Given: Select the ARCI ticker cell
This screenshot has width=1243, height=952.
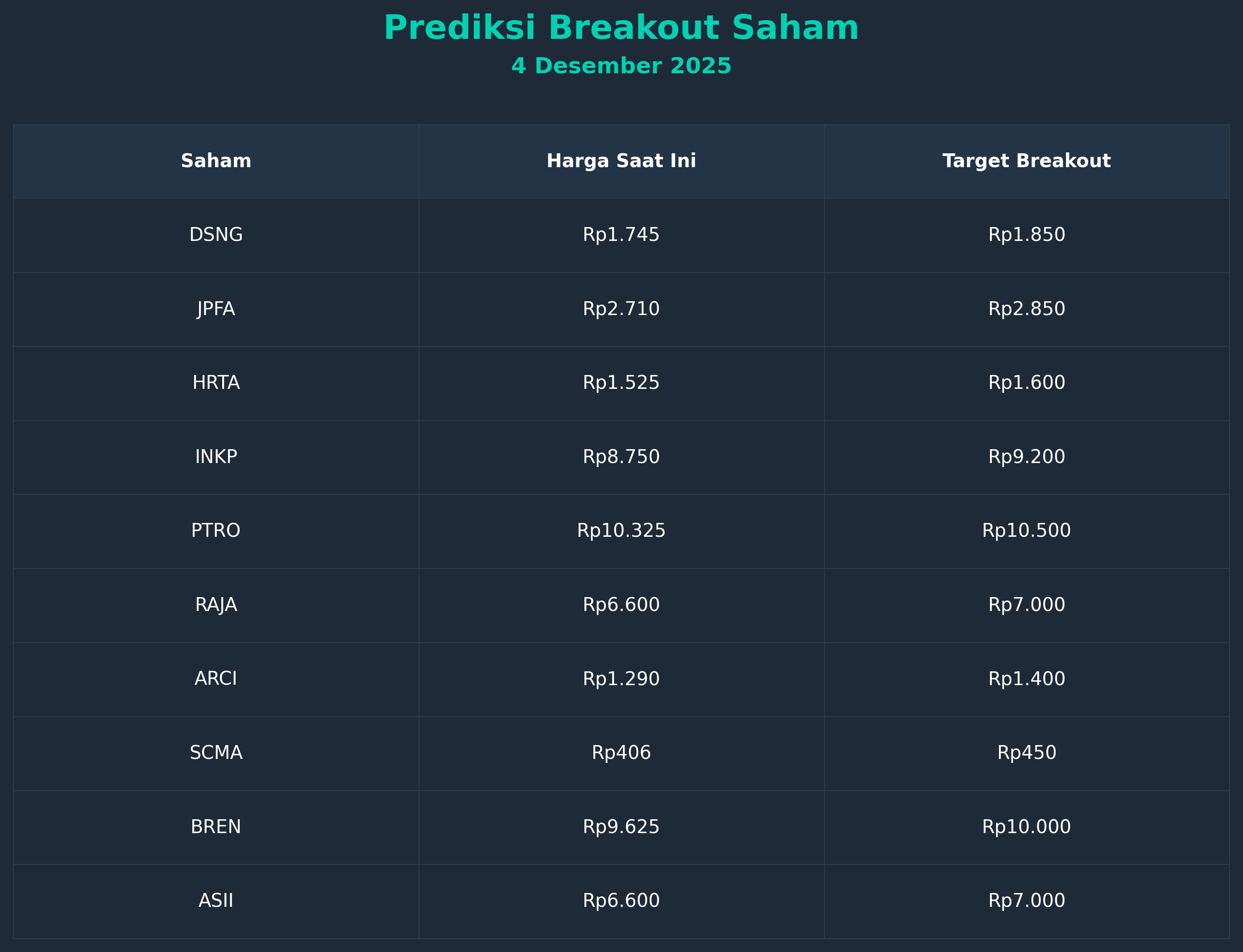Looking at the screenshot, I should (x=216, y=679).
